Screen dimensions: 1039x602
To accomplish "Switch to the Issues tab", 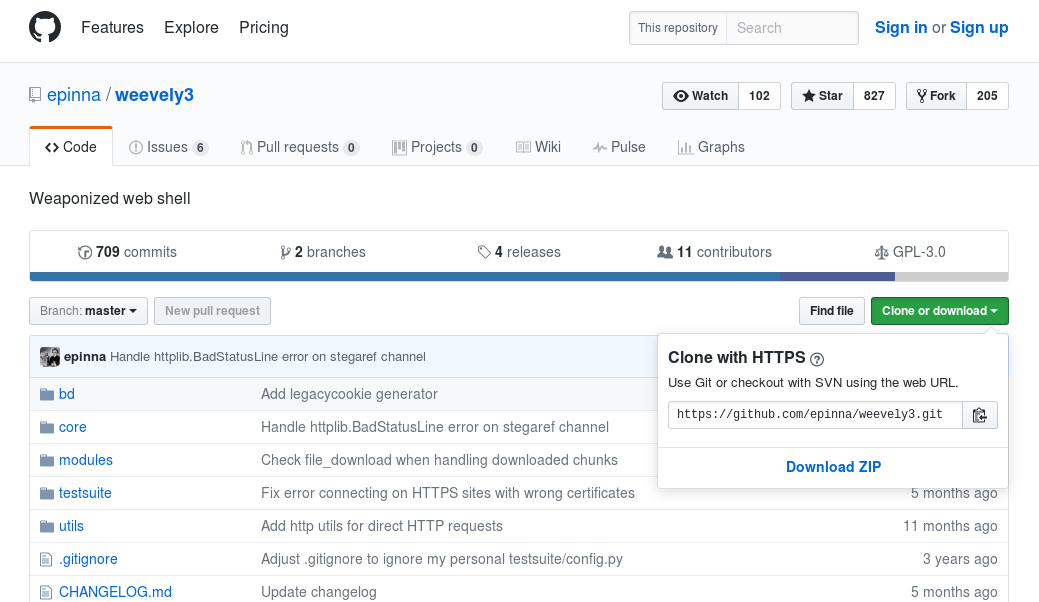I will pos(168,147).
